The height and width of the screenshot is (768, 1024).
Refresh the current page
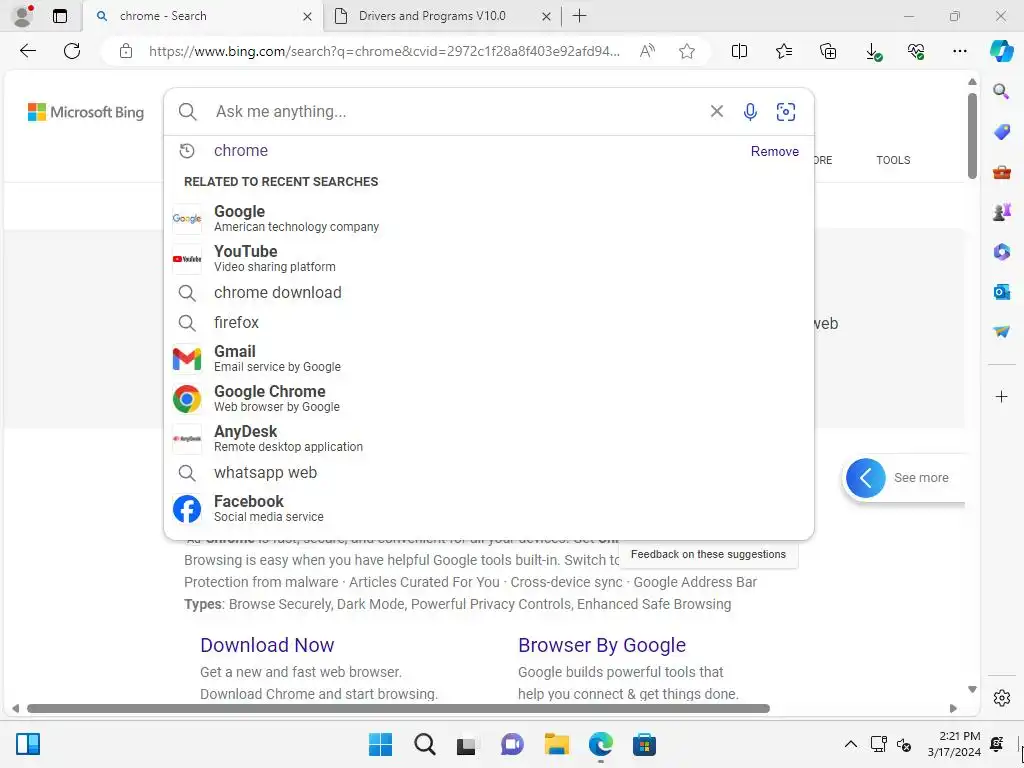tap(72, 51)
